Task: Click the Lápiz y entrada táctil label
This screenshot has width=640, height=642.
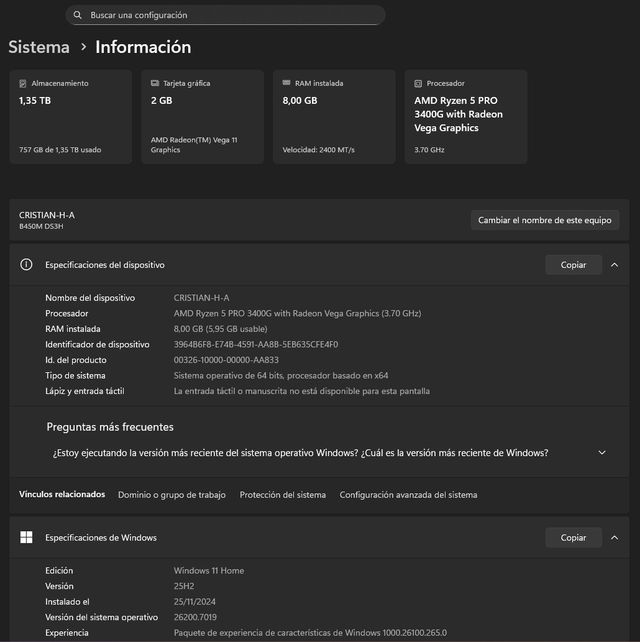Action: coord(85,391)
